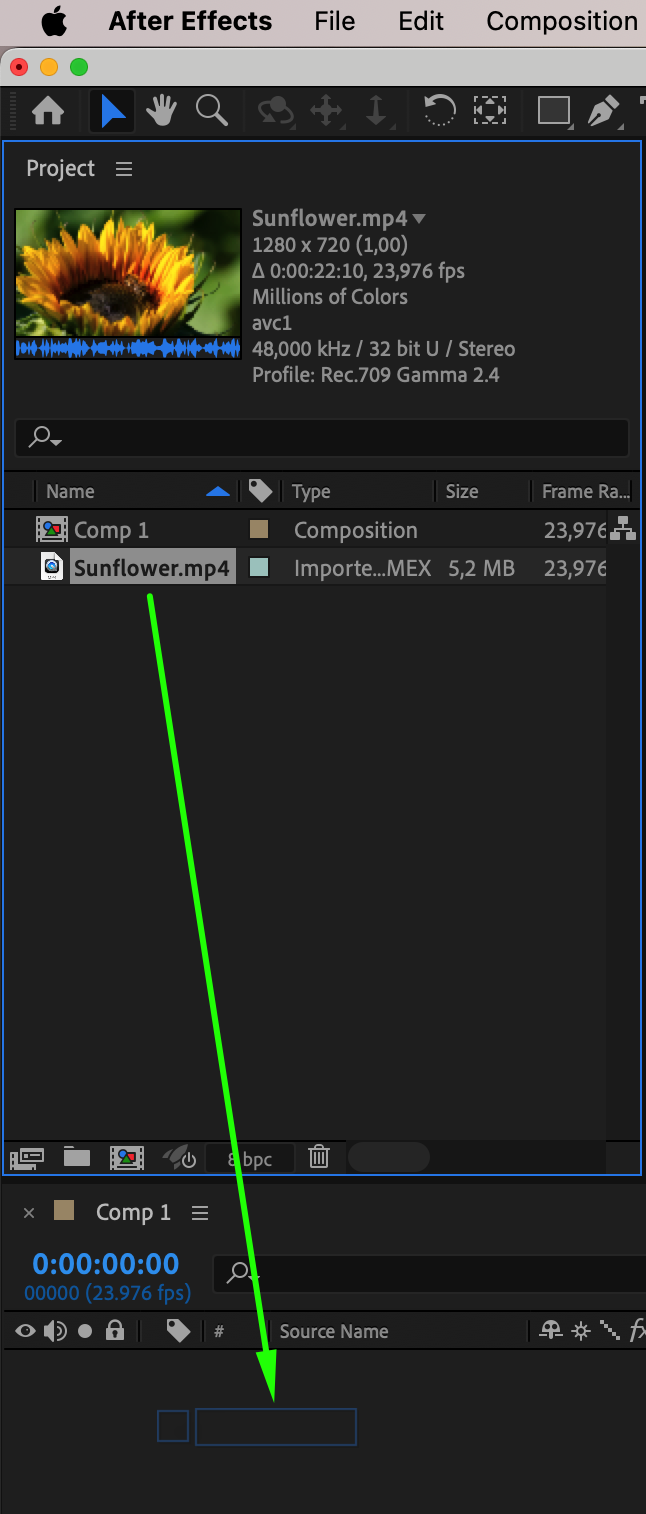646x1514 pixels.
Task: Choose the Hand tool
Action: [162, 110]
